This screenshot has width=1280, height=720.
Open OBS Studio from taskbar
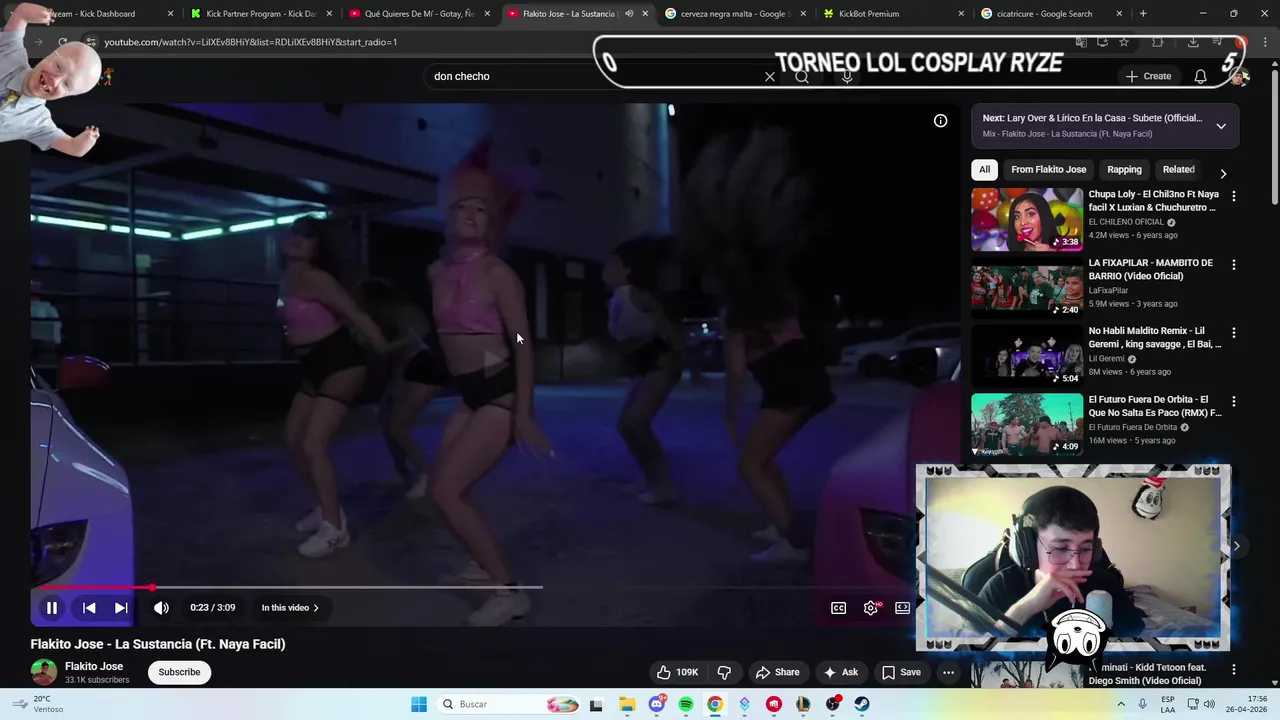(x=832, y=704)
